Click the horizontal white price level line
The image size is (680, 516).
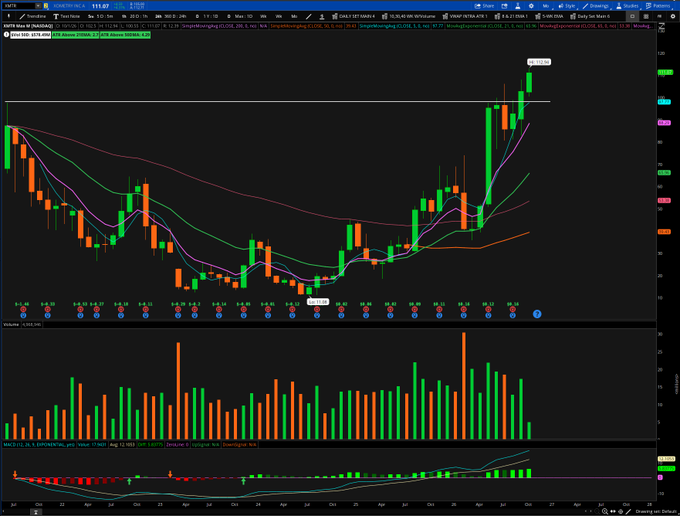278,101
